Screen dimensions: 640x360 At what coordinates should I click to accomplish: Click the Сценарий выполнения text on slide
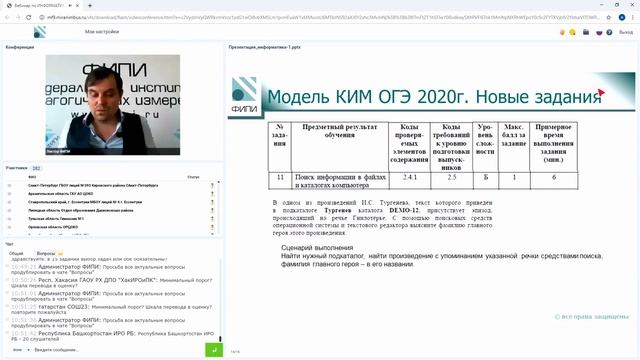click(x=317, y=248)
